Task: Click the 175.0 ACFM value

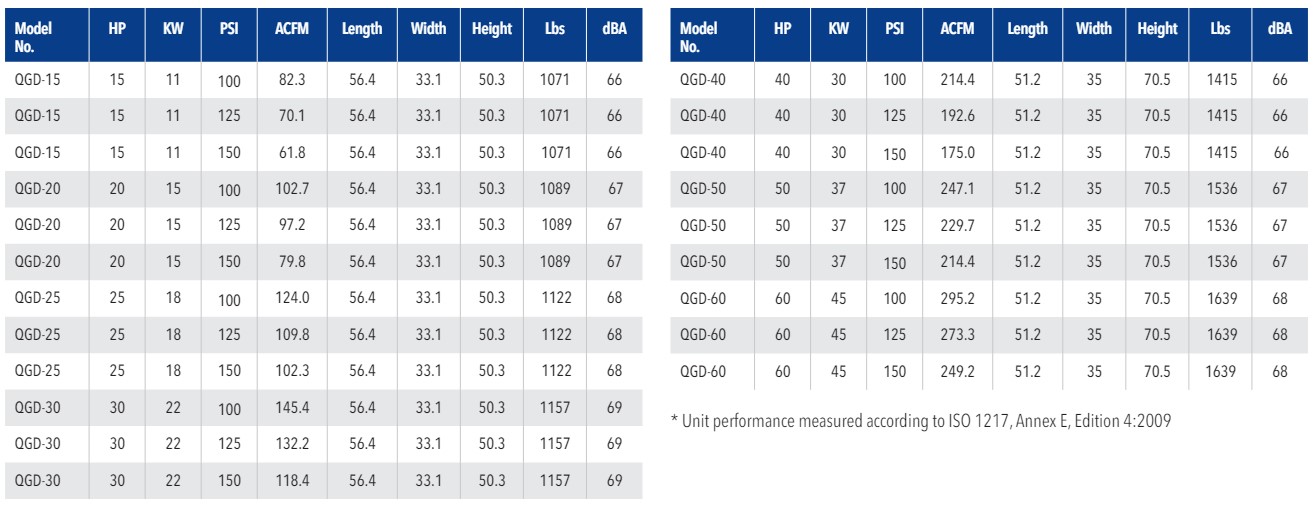Action: 956,152
